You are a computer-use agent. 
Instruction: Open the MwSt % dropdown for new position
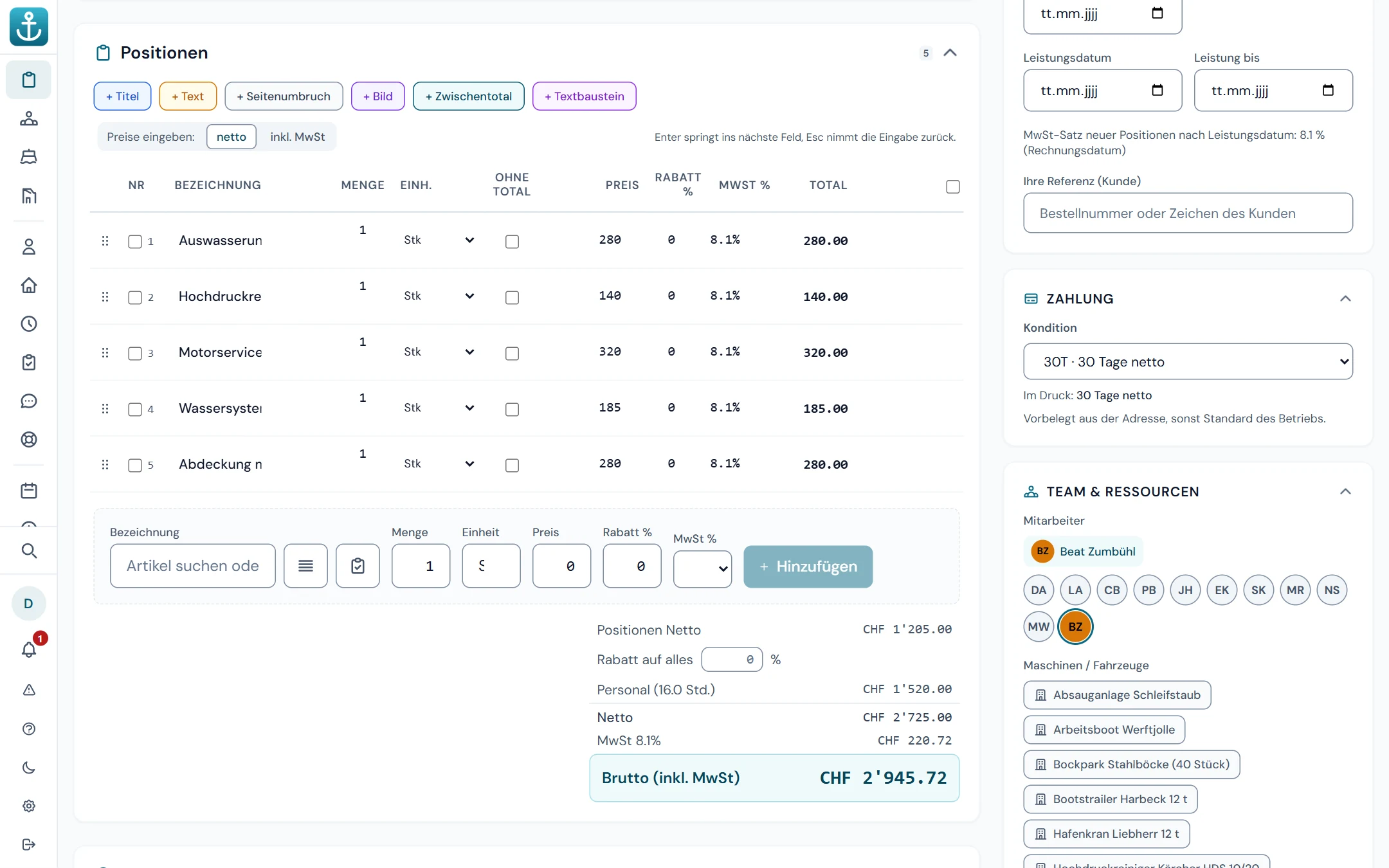pos(702,569)
